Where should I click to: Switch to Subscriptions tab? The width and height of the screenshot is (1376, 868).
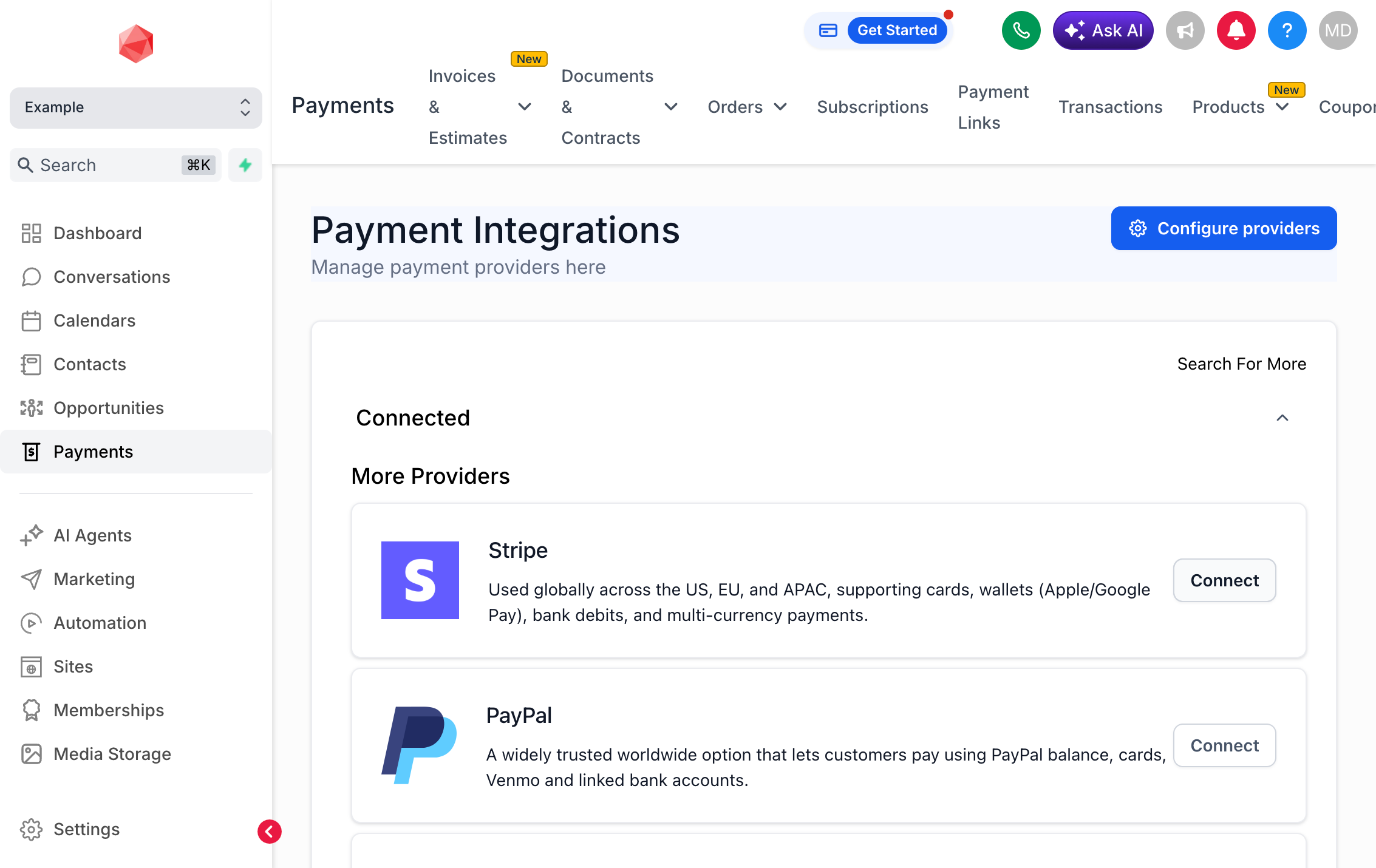point(873,107)
